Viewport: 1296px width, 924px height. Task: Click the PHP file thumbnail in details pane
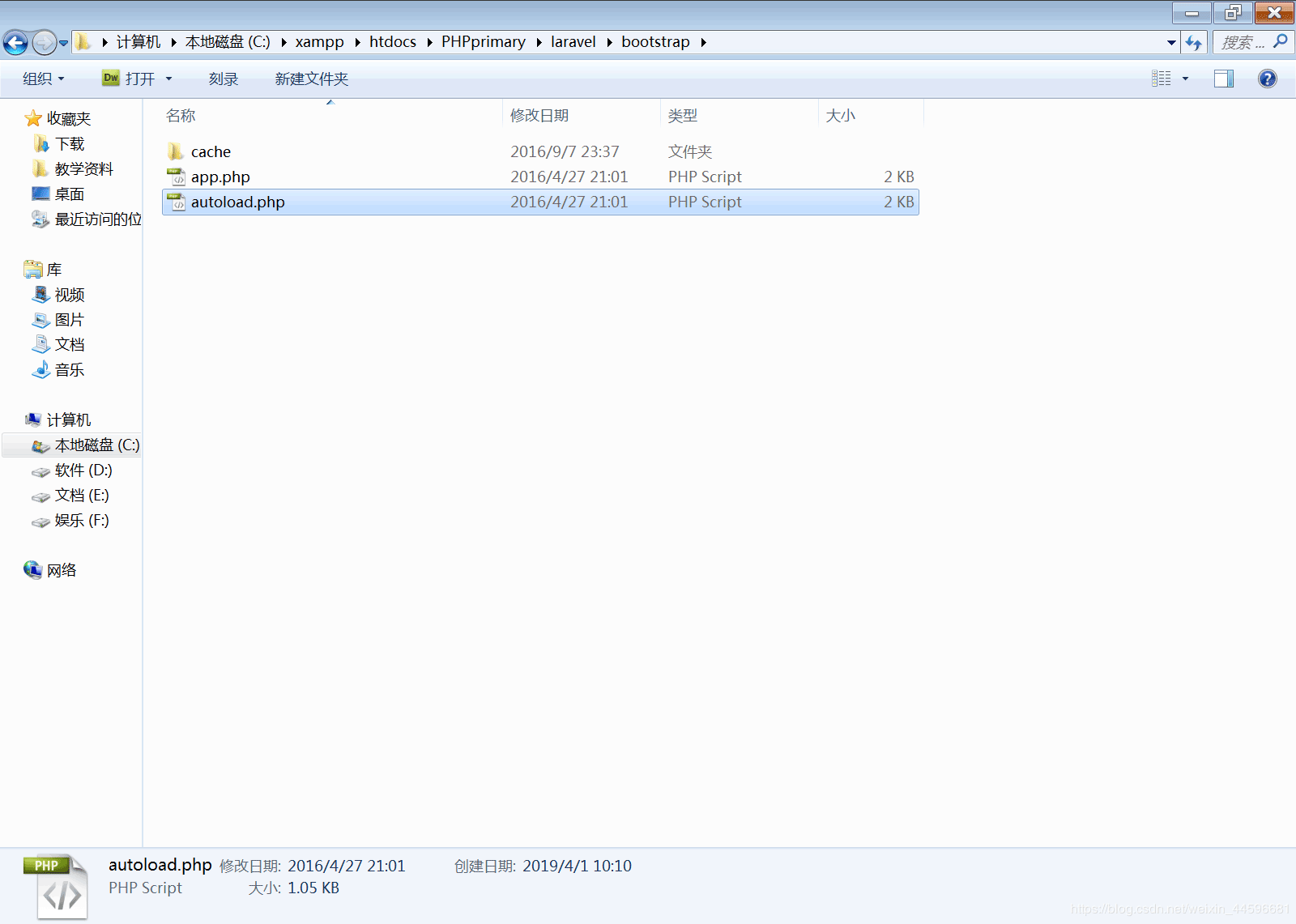[x=56, y=886]
